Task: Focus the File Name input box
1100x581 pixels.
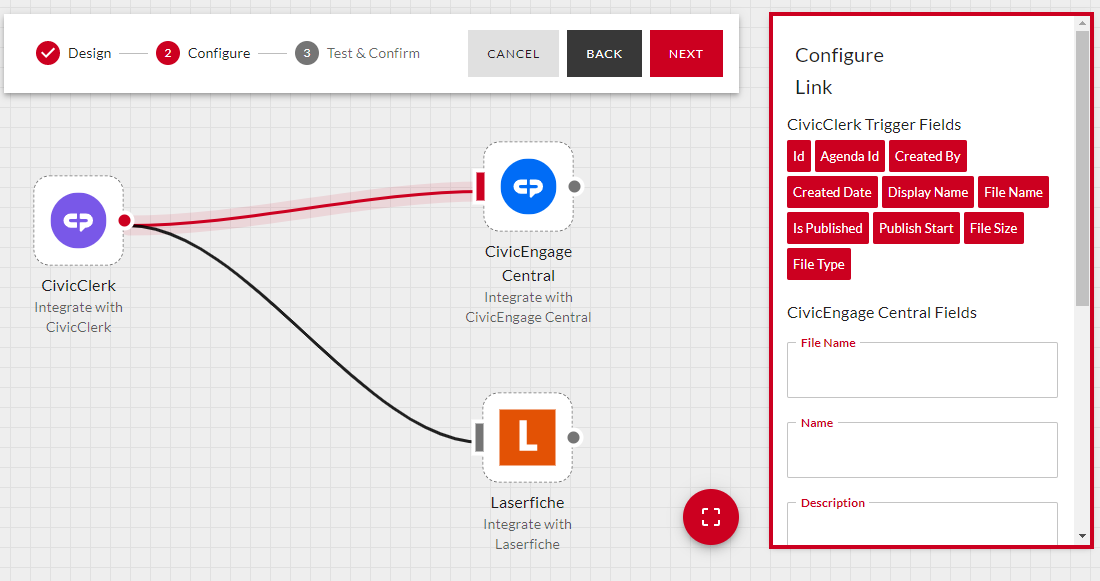Action: click(x=922, y=370)
